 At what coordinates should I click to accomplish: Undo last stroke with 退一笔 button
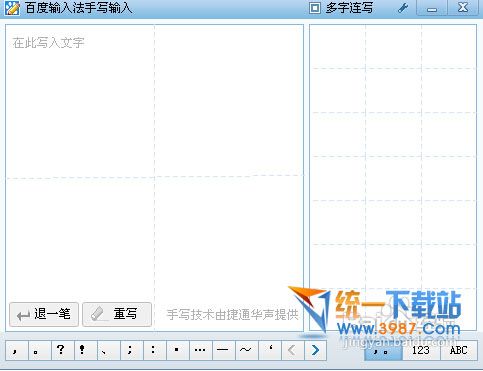point(44,314)
